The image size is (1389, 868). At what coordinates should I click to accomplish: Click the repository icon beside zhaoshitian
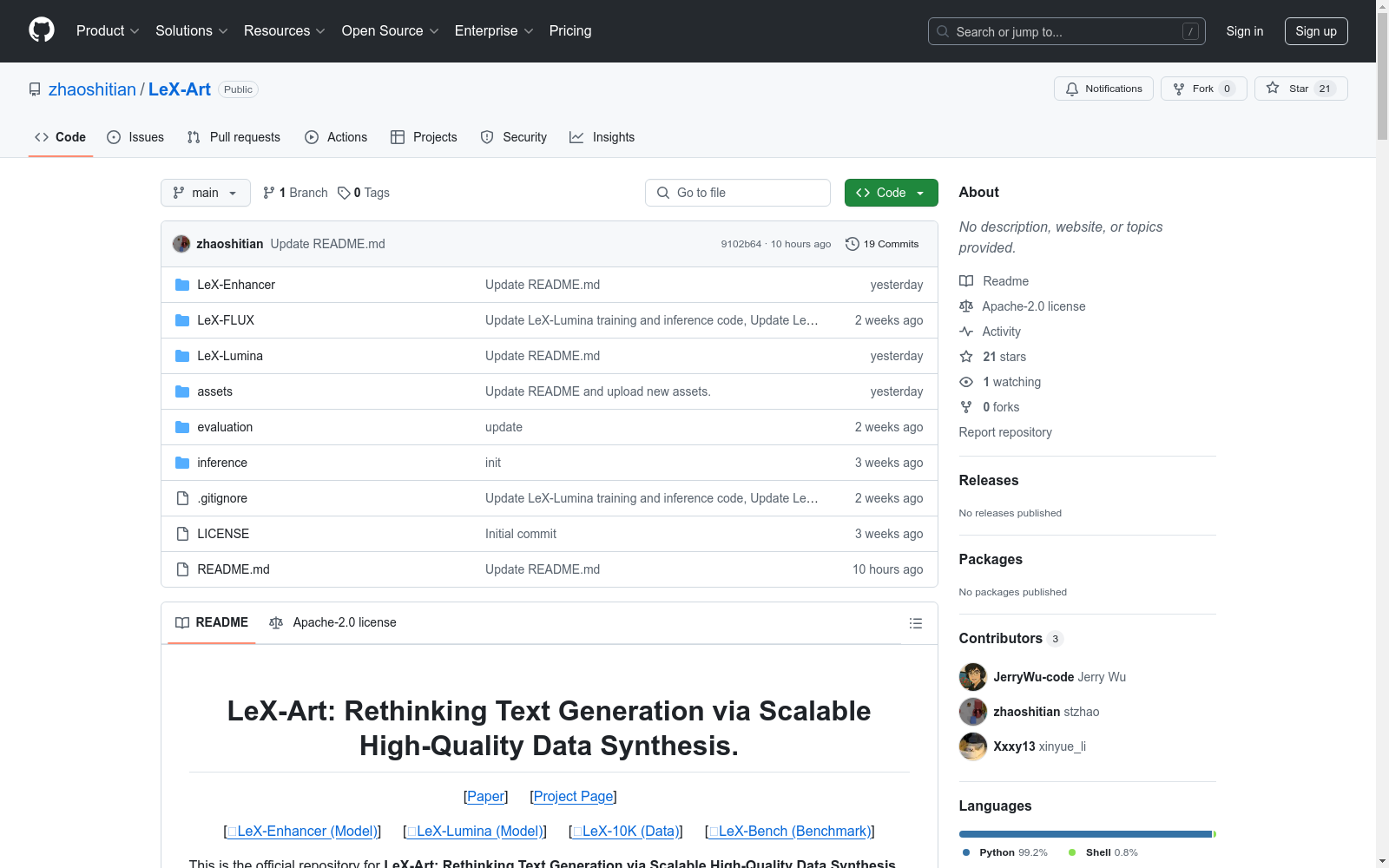click(35, 89)
